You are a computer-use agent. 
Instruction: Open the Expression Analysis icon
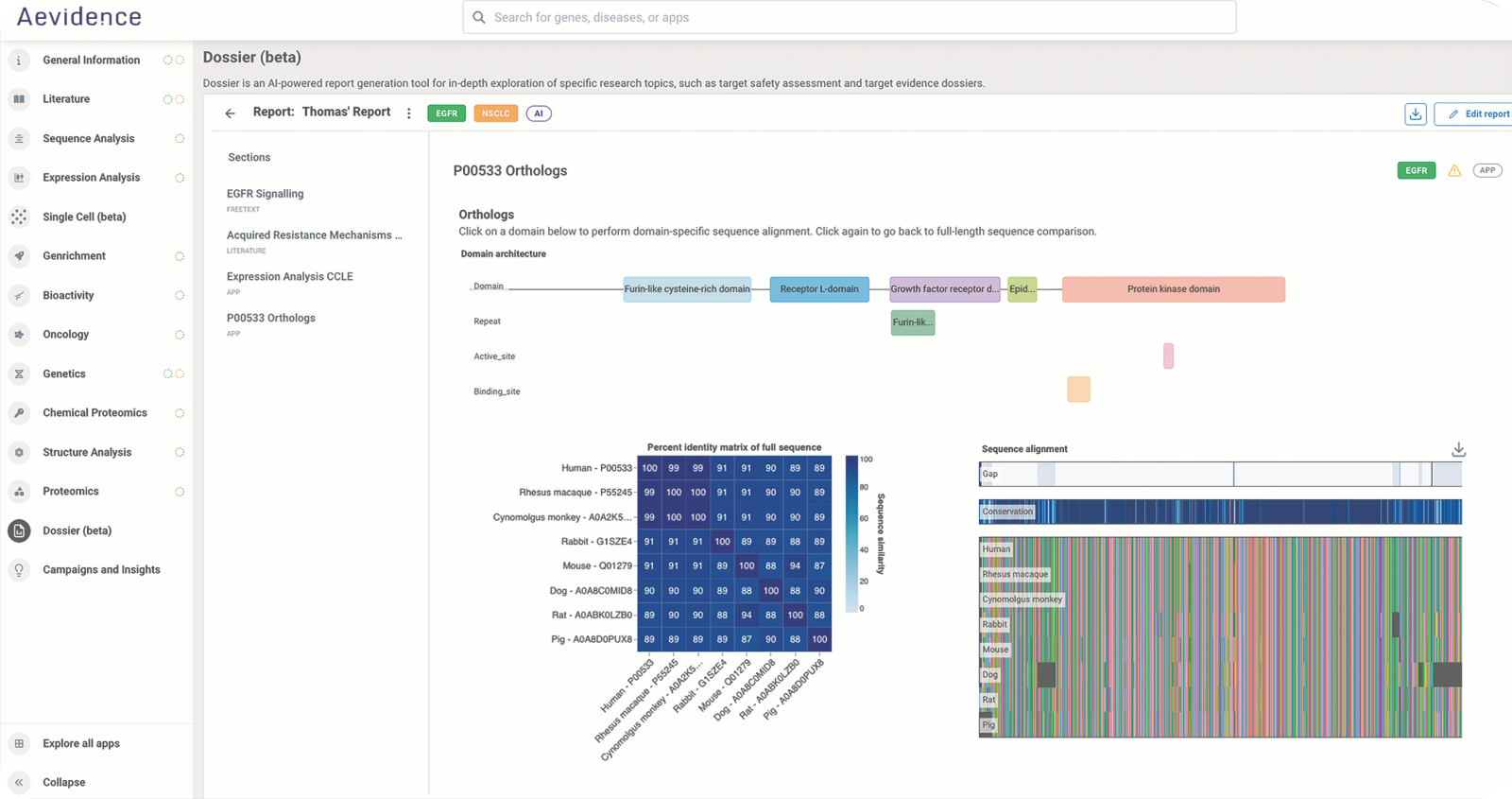pos(19,178)
